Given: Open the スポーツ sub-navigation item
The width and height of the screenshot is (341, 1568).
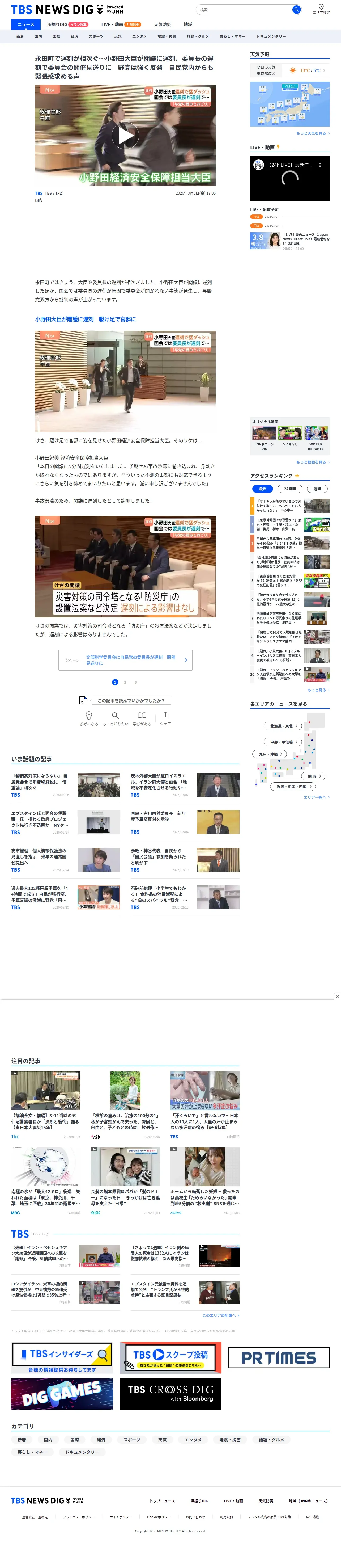Looking at the screenshot, I should click(96, 36).
